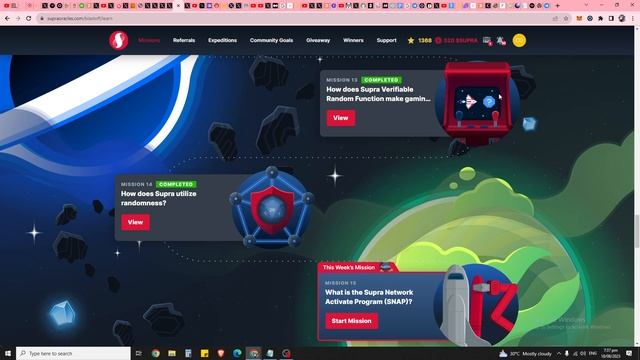The width and height of the screenshot is (640, 360).
Task: Open Calculator from taskbar
Action: coord(188,353)
